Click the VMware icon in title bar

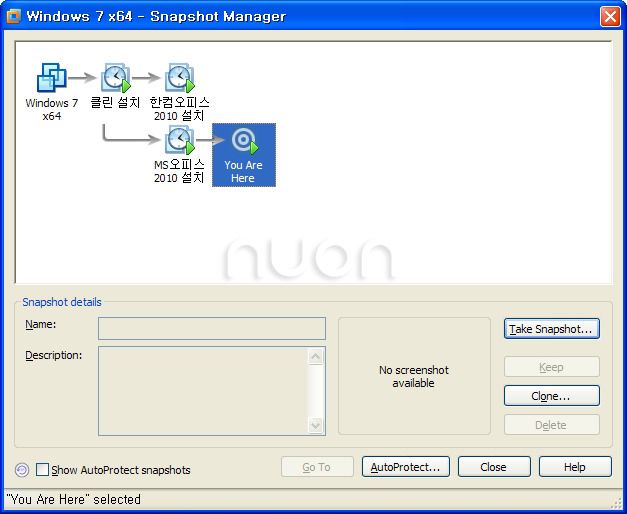click(x=14, y=16)
